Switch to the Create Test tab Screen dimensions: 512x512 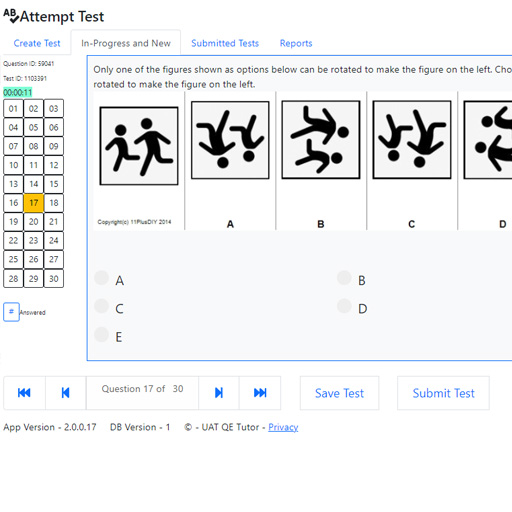point(37,43)
